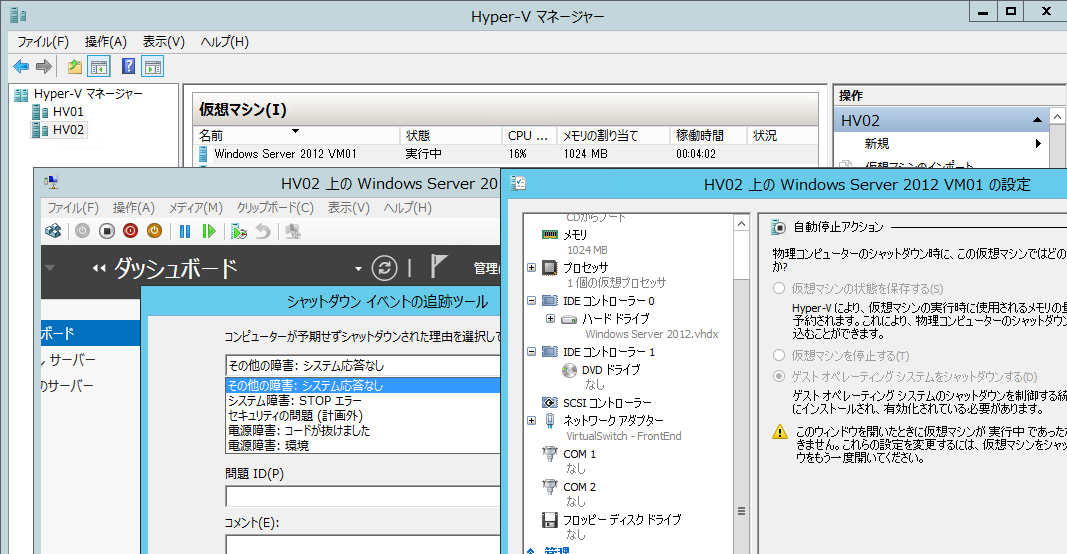Choose 仮想マシンを停止する radio option
The image size is (1067, 554).
779,355
